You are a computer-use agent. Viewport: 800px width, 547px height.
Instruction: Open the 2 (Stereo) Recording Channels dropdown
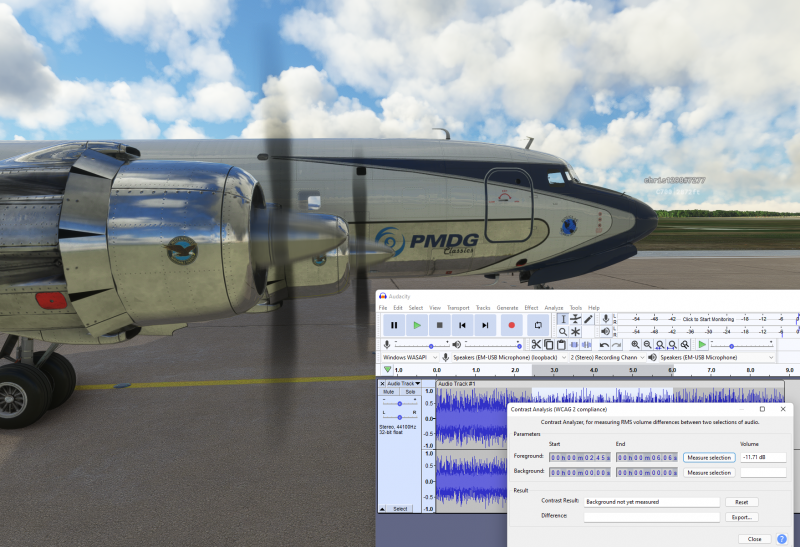tap(607, 358)
